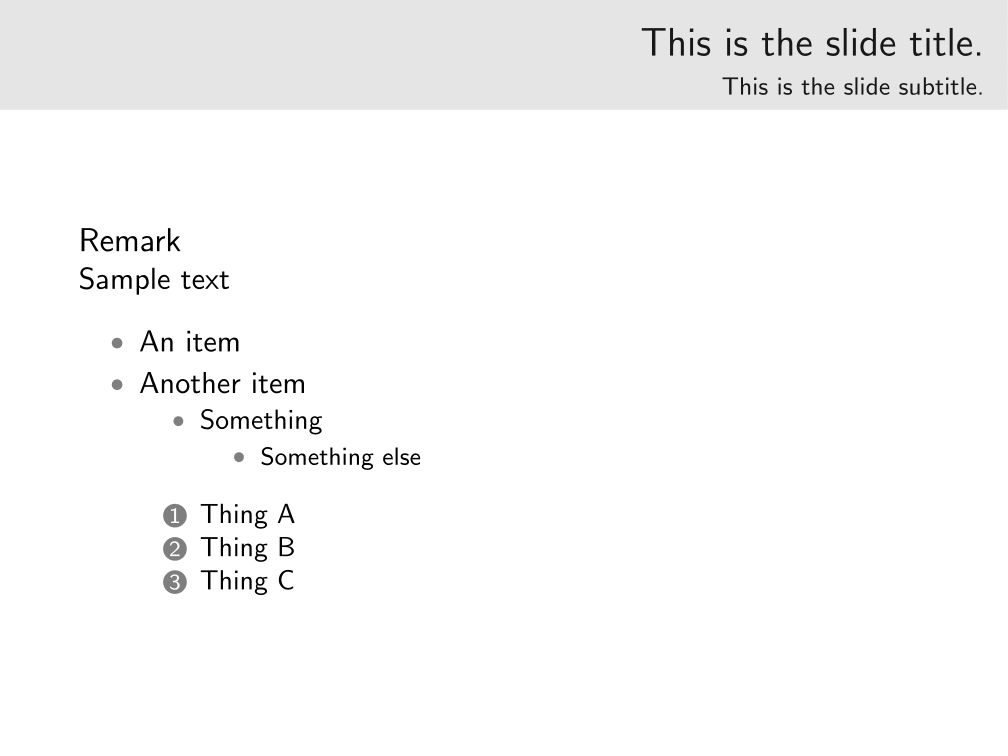Click the Remark heading
1008x756 pixels.
point(130,241)
